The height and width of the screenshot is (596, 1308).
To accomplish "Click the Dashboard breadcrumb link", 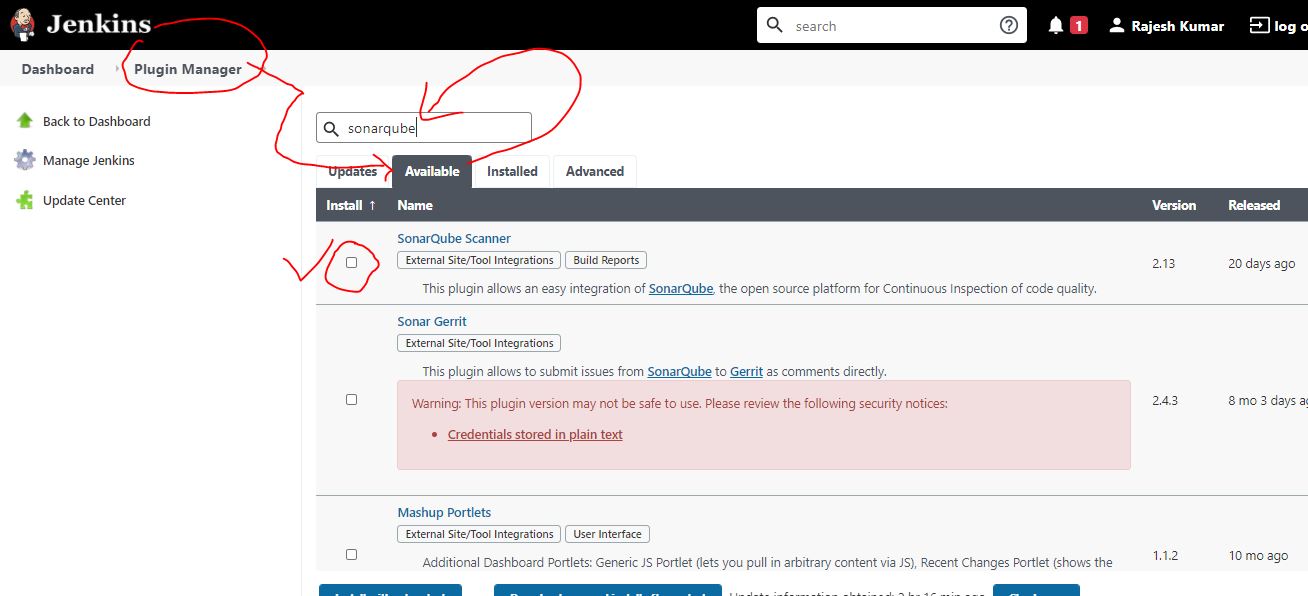I will [x=58, y=69].
